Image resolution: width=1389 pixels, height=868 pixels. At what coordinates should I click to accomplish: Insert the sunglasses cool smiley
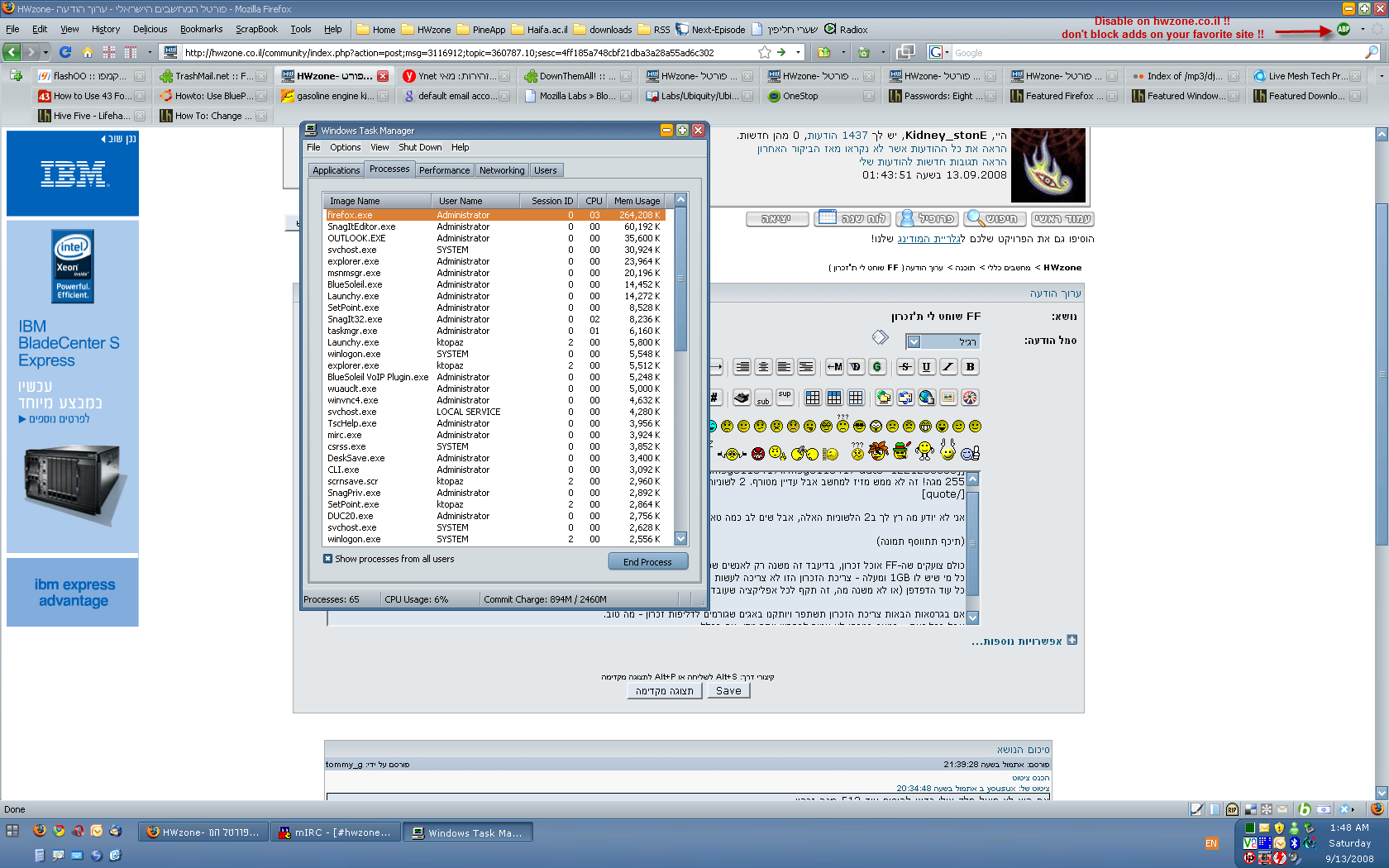click(859, 426)
